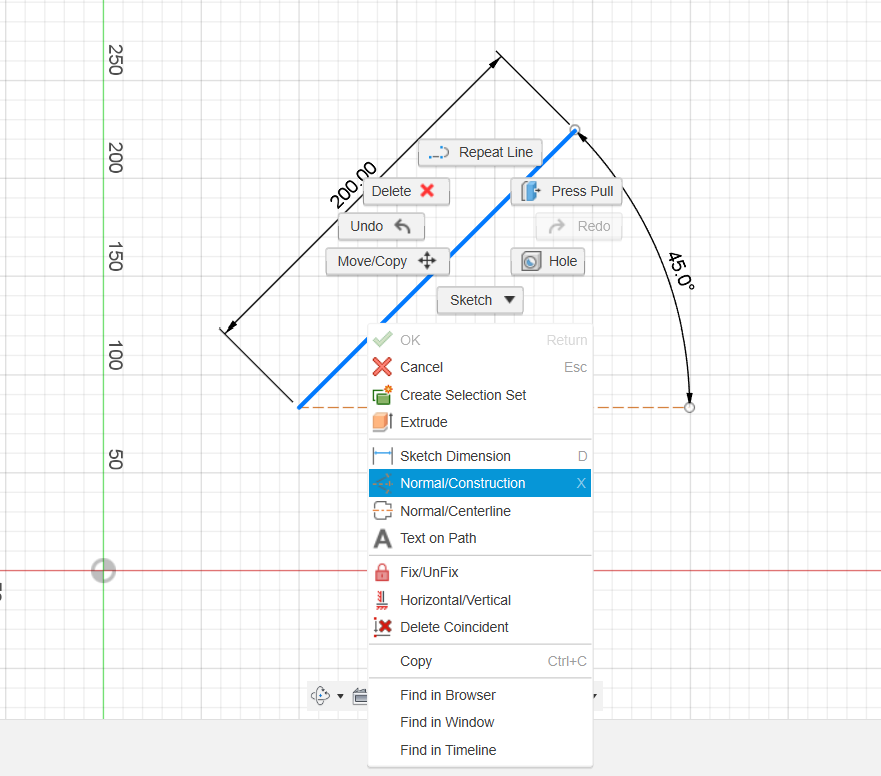Click the Undo button

[x=381, y=226]
